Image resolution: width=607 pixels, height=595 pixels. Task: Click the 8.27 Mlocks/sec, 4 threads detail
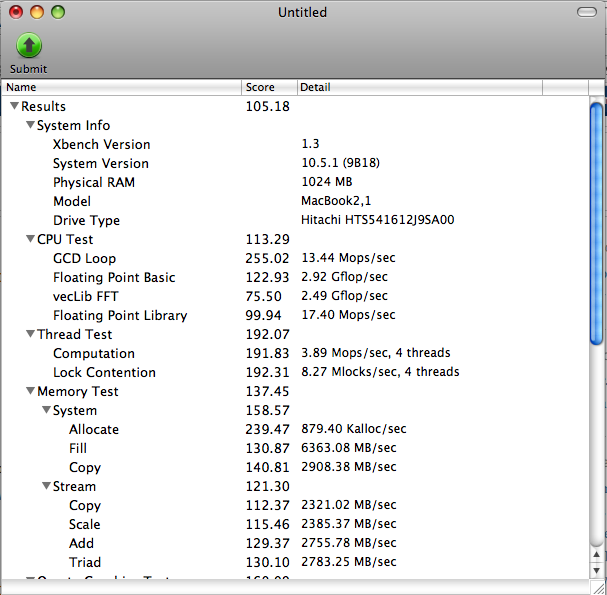(x=380, y=372)
